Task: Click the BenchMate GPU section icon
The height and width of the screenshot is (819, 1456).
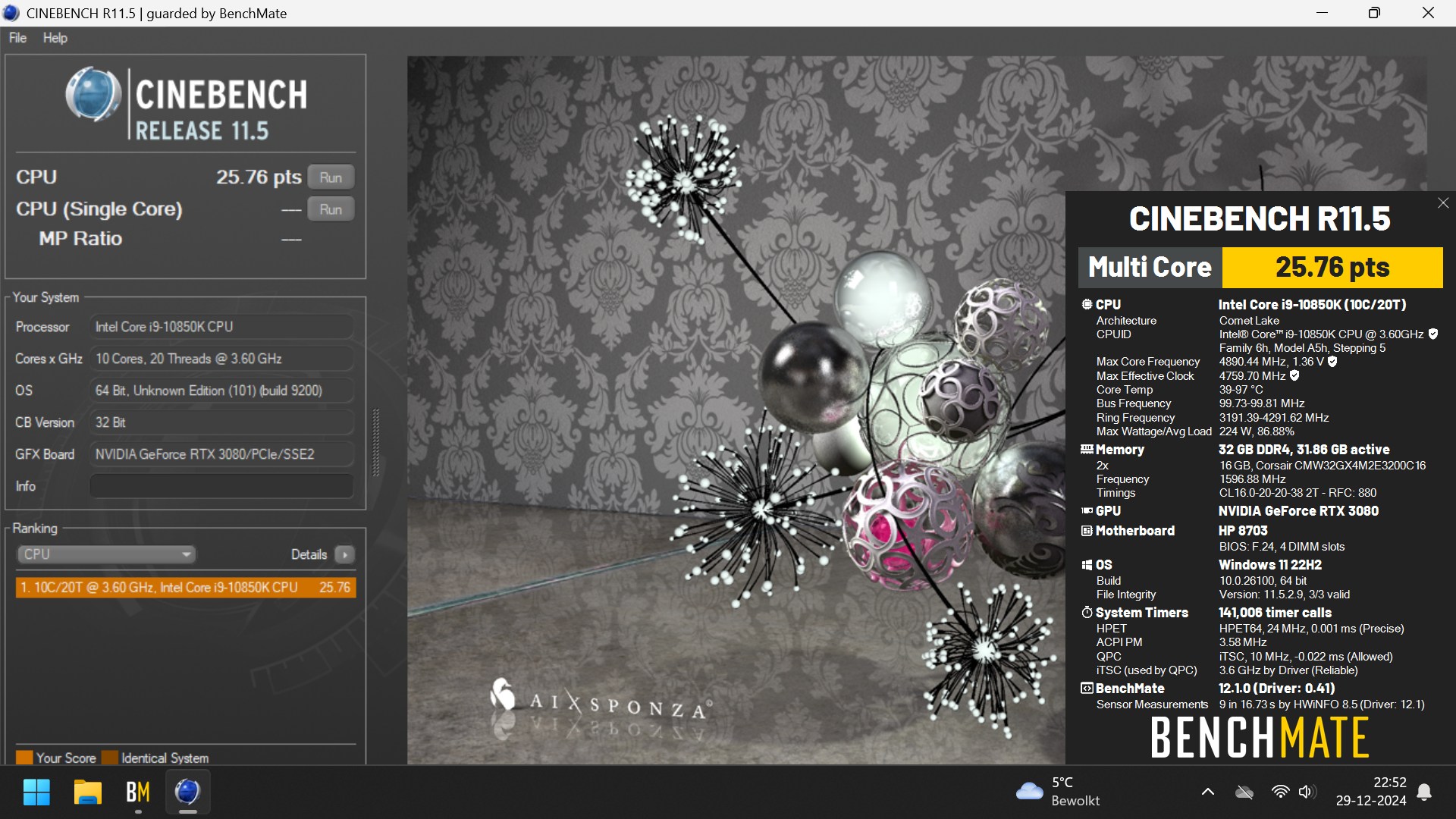Action: pyautogui.click(x=1087, y=511)
